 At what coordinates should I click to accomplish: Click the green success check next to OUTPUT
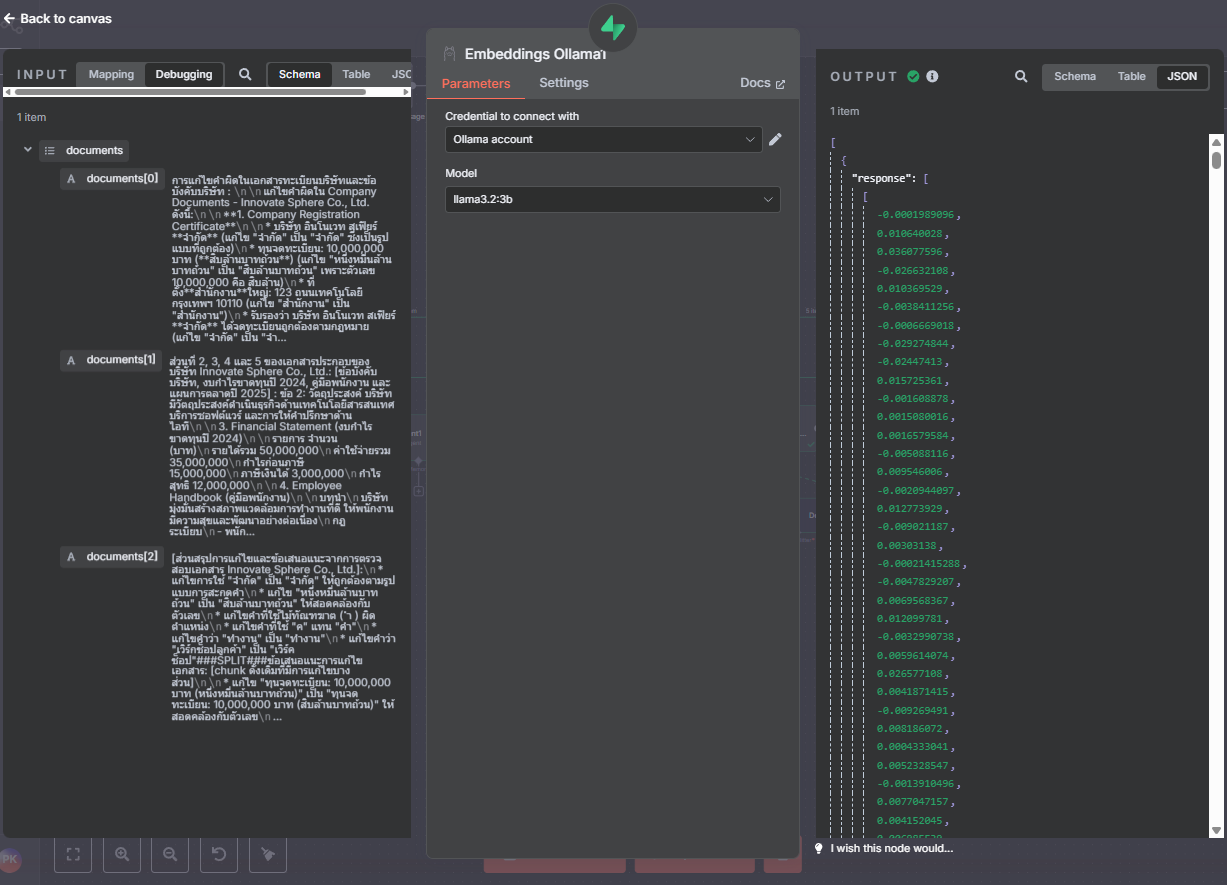(913, 76)
